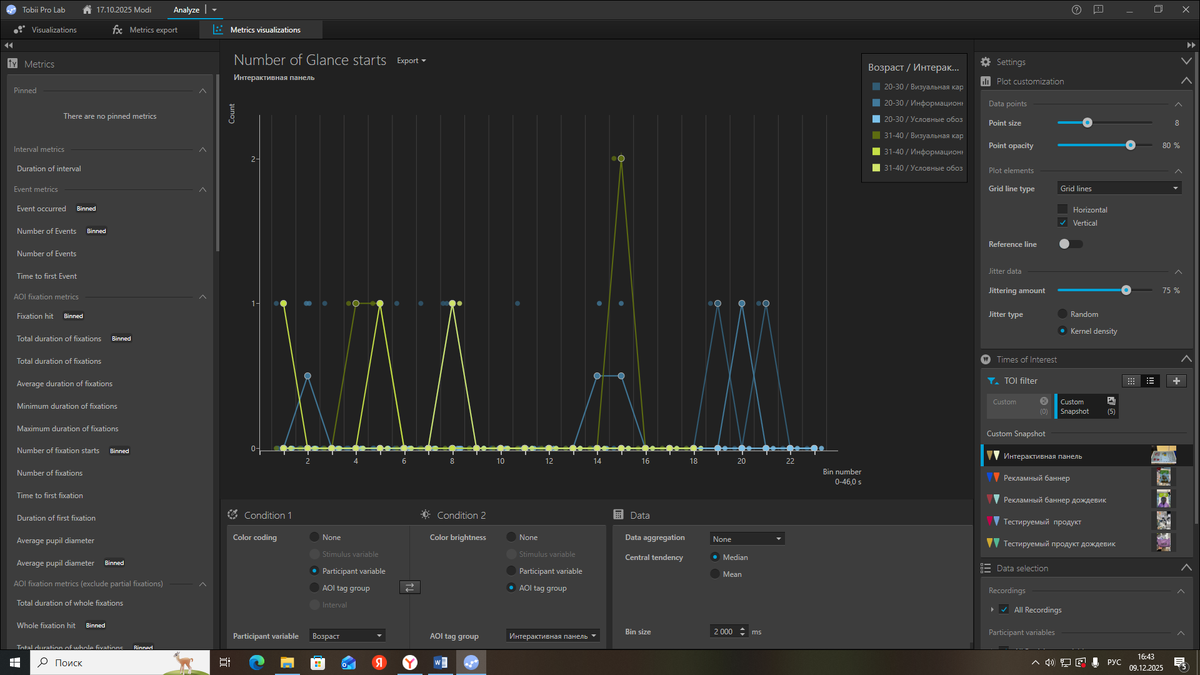Adjust the Point size slider
The image size is (1200, 675).
tap(1087, 123)
